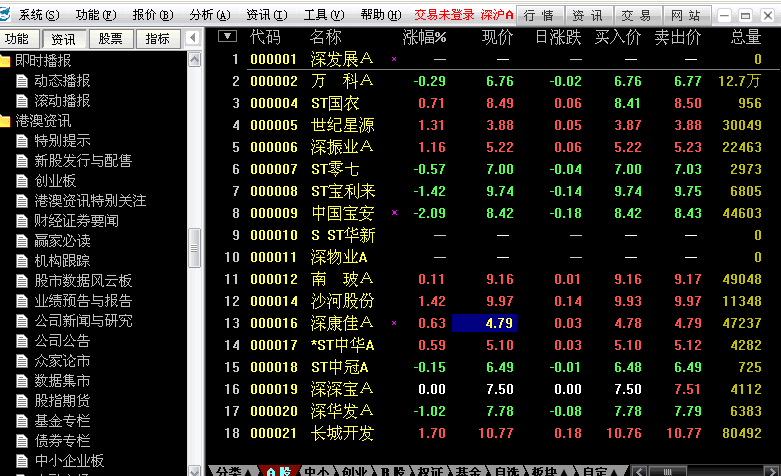Click the 网站 button in title bar
The width and height of the screenshot is (781, 476).
point(686,16)
